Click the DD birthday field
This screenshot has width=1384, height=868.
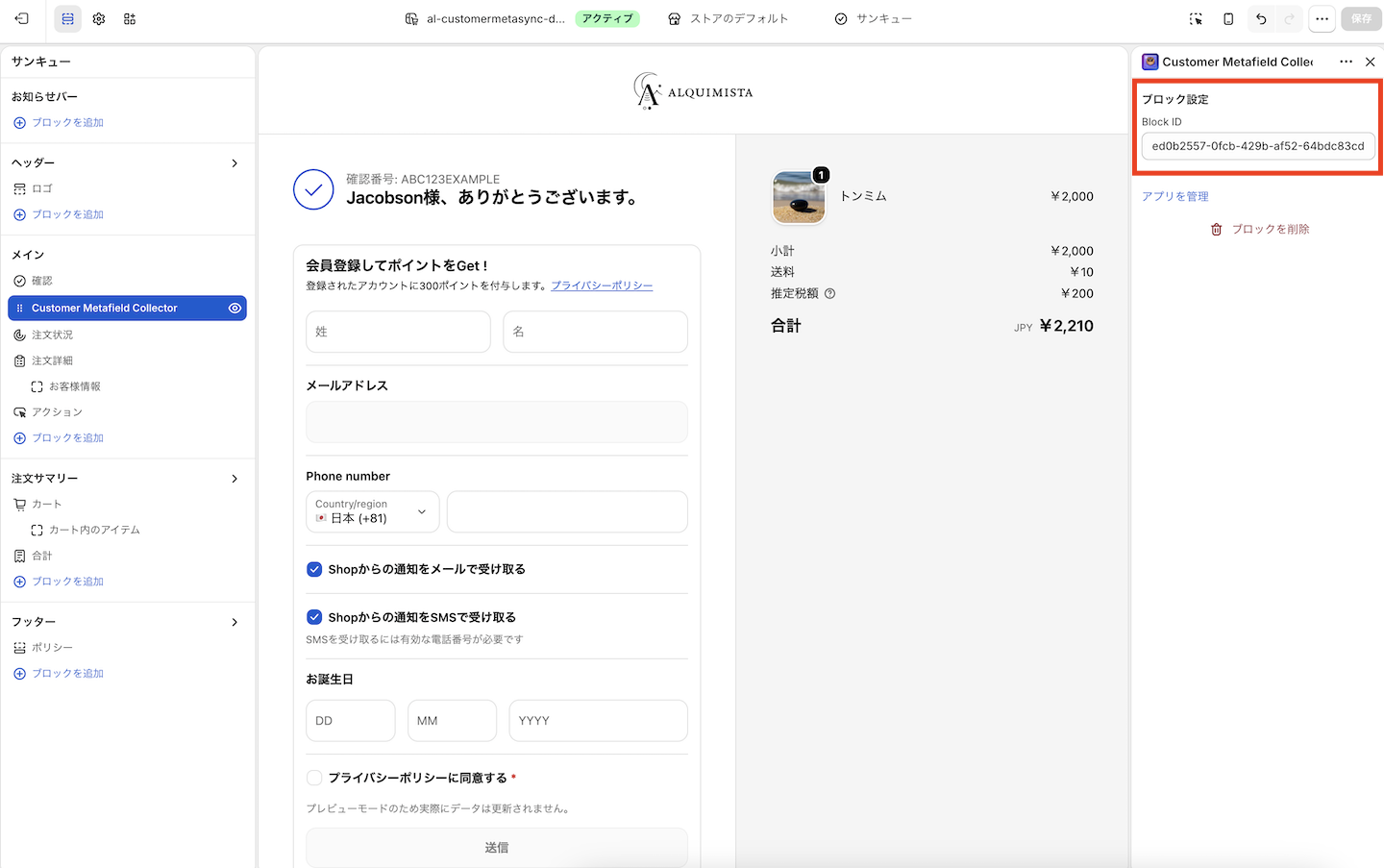click(x=351, y=721)
